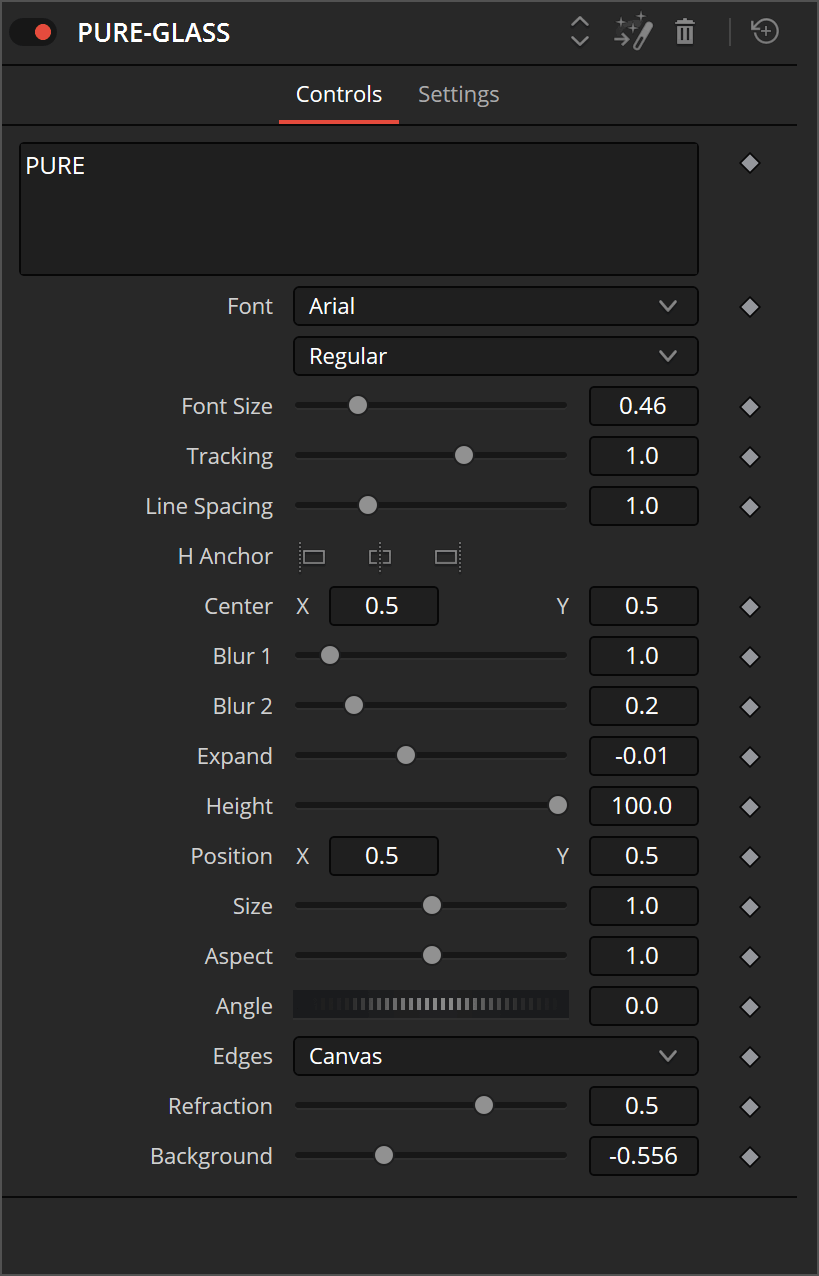
Task: Click keyframe diamond next to Refraction
Action: pyautogui.click(x=750, y=1107)
